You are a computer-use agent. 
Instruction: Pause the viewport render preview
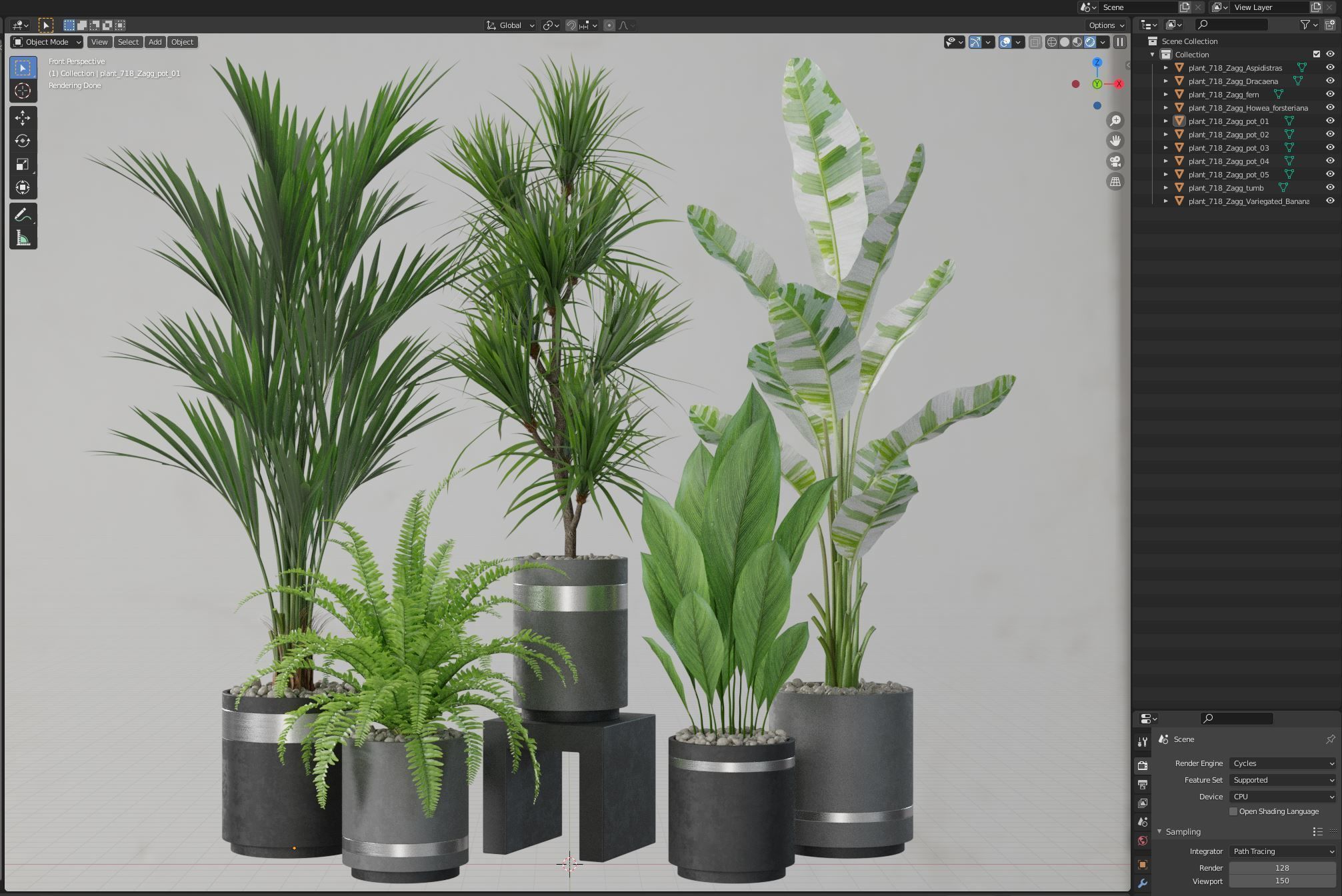tap(1120, 42)
